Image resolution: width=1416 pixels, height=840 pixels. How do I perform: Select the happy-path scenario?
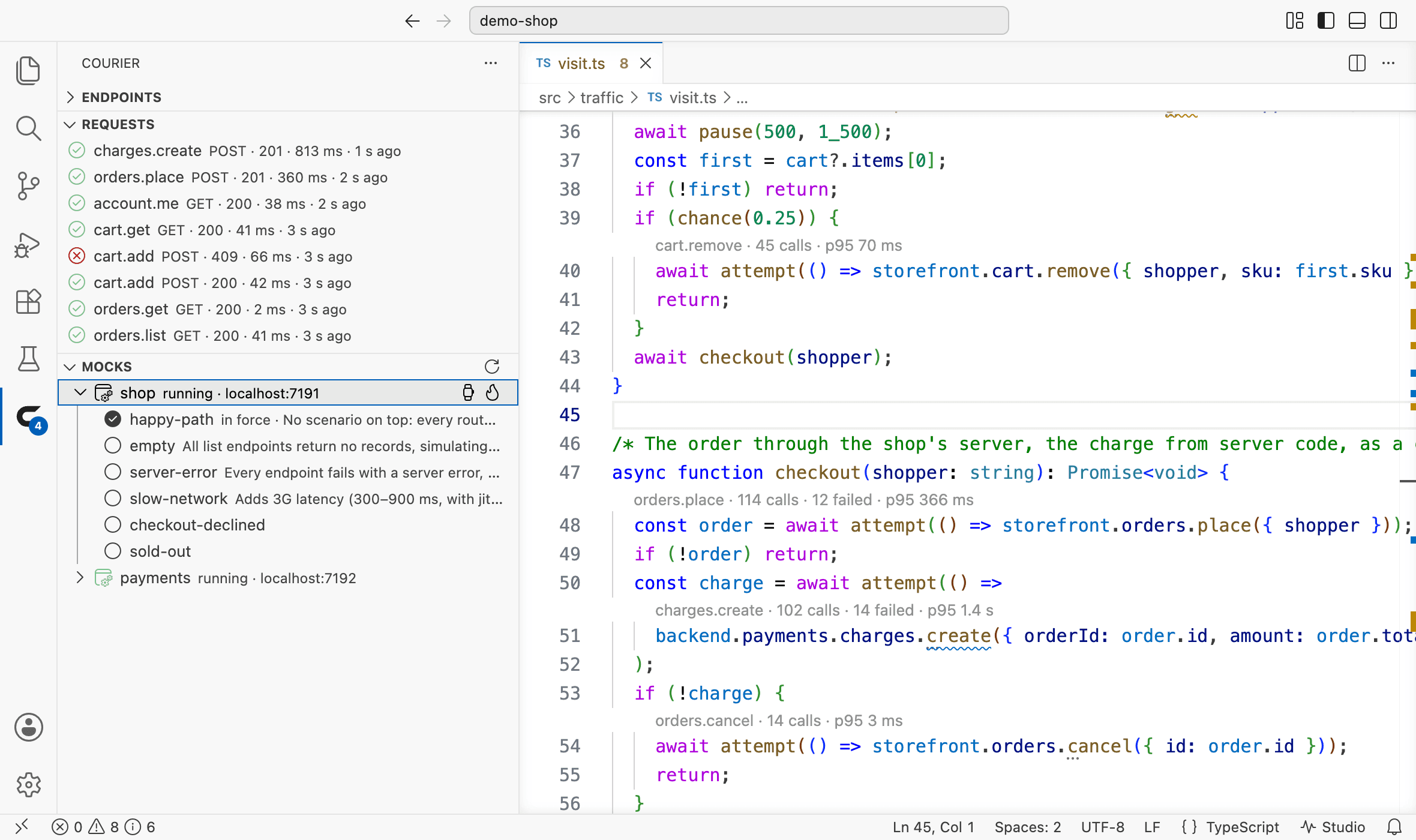coord(288,419)
